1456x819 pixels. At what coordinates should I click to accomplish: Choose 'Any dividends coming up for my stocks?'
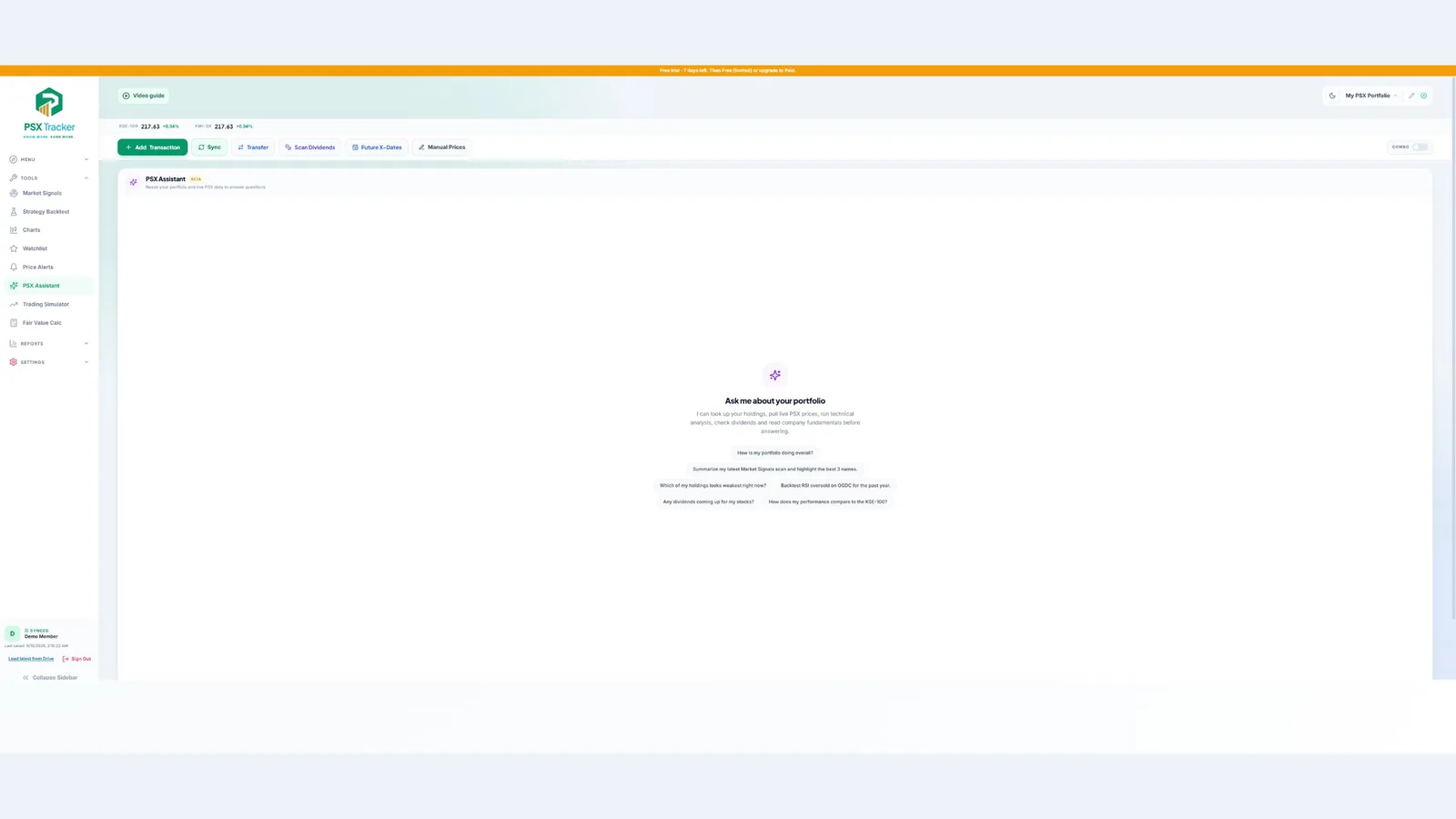[x=708, y=502]
